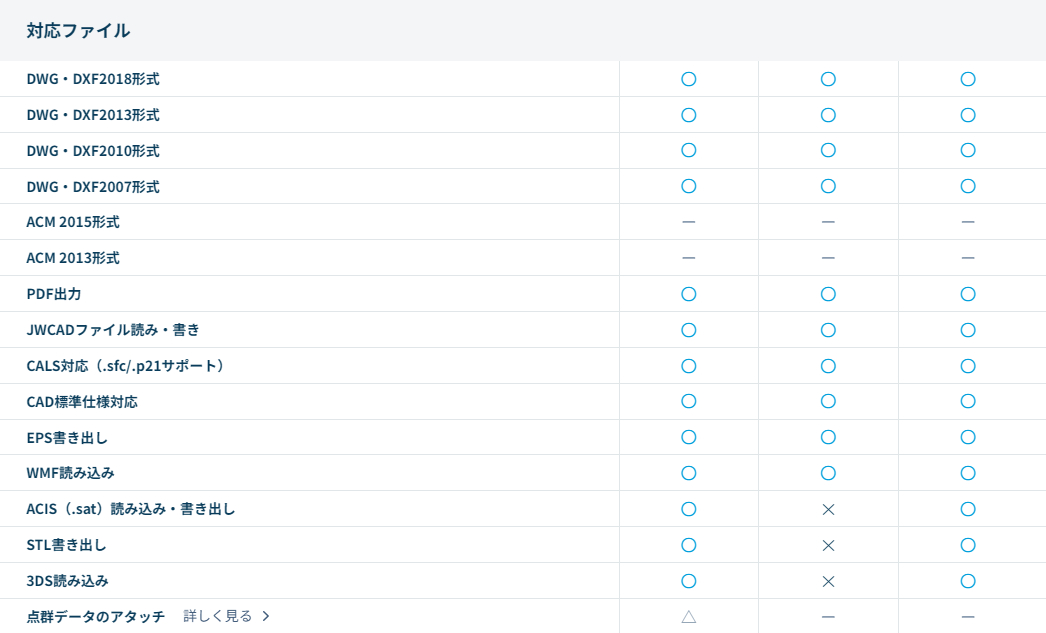Click the chevron arrow beside 詳しく見る
This screenshot has width=1046, height=633.
[266, 616]
